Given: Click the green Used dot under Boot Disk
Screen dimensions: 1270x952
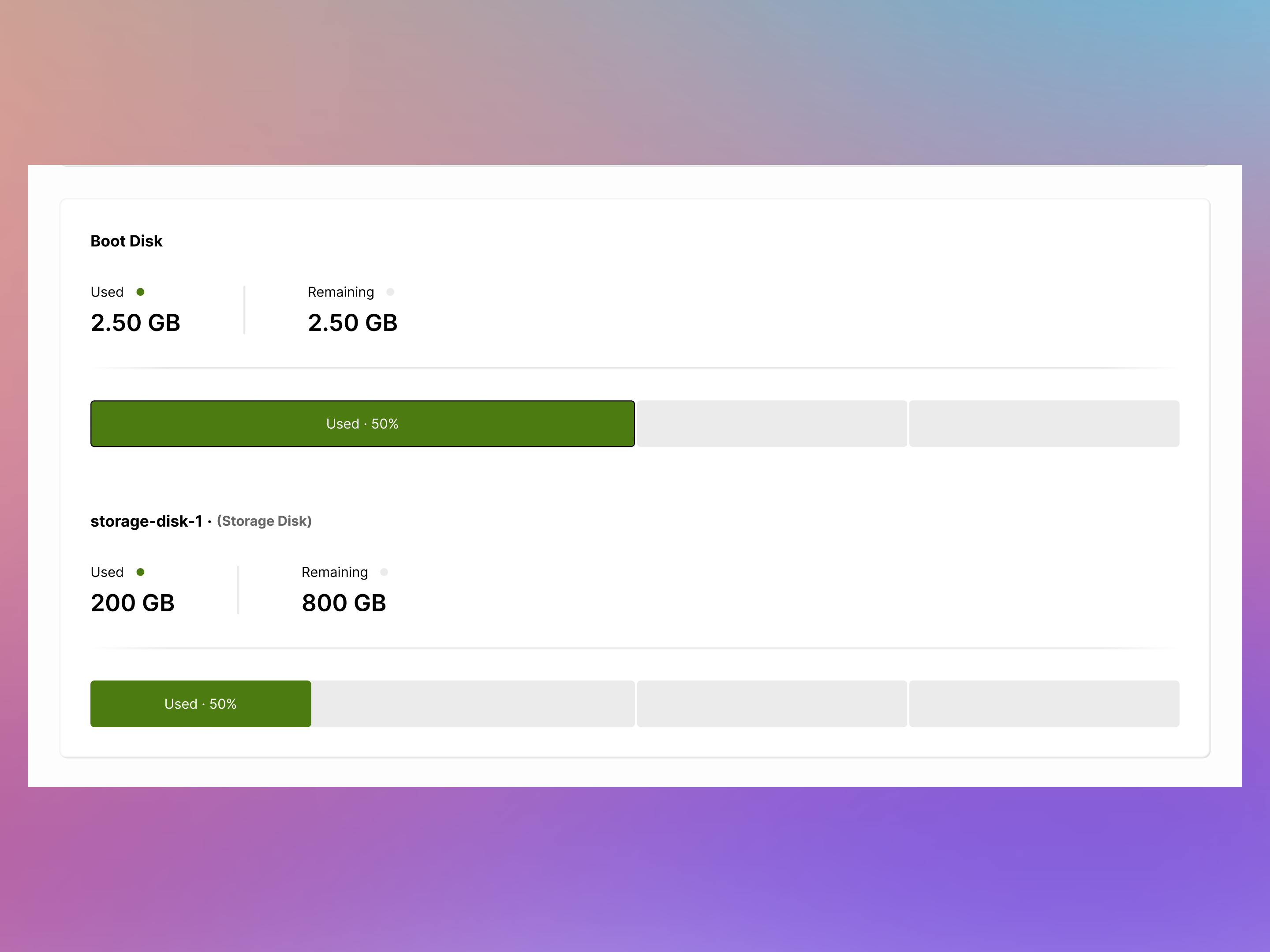Looking at the screenshot, I should click(140, 292).
